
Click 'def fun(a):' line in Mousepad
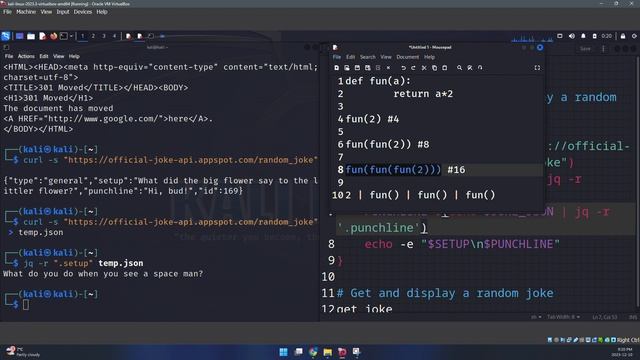pos(378,81)
